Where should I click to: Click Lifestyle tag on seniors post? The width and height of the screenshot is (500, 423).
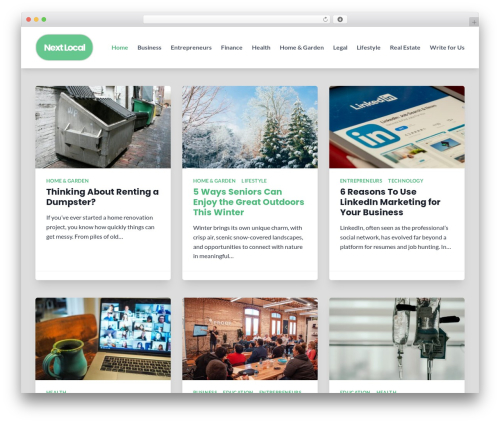point(254,181)
